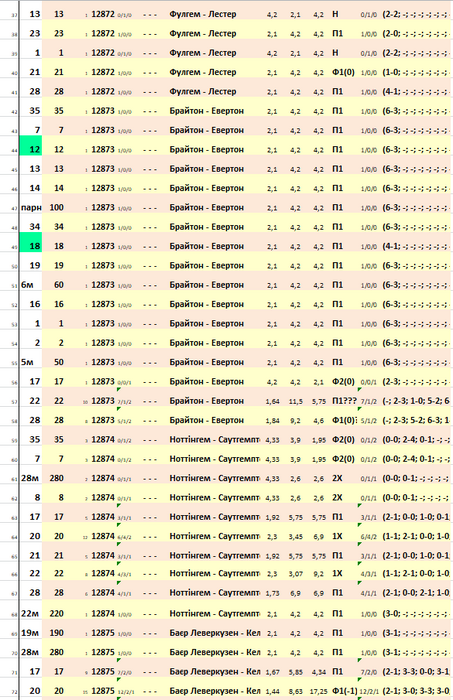453x700 pixels.
Task: Click the 12872 cell in row 41
Action: pyautogui.click(x=103, y=92)
